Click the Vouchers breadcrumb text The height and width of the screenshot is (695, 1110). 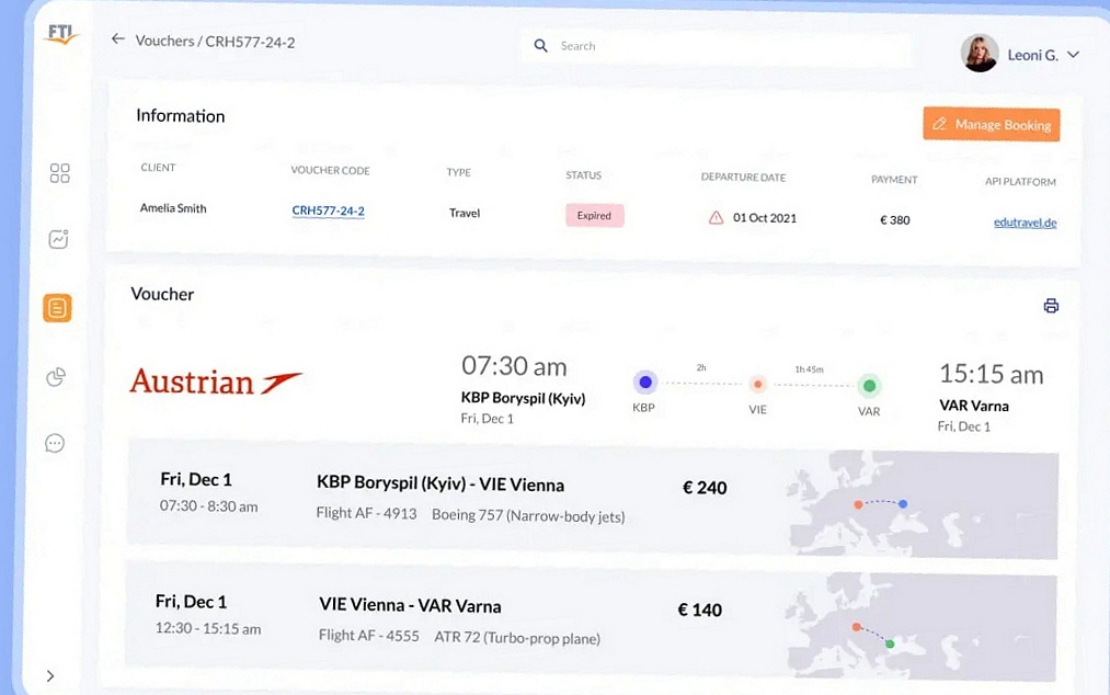coord(164,41)
